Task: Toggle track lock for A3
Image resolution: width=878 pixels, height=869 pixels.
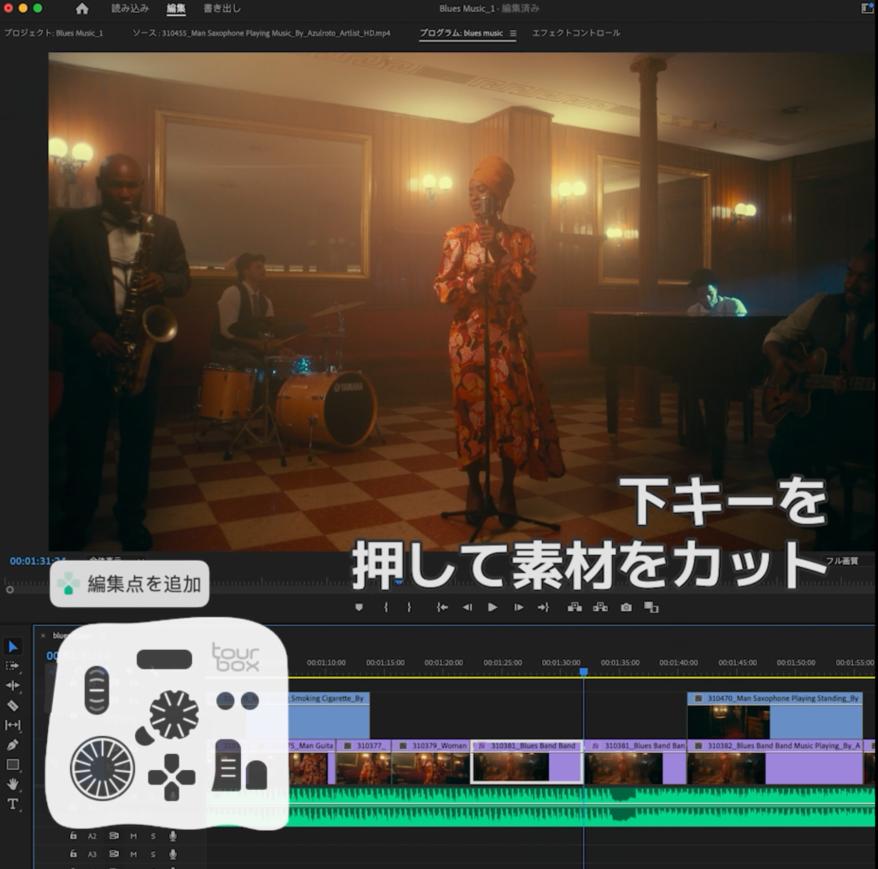Action: [x=73, y=854]
